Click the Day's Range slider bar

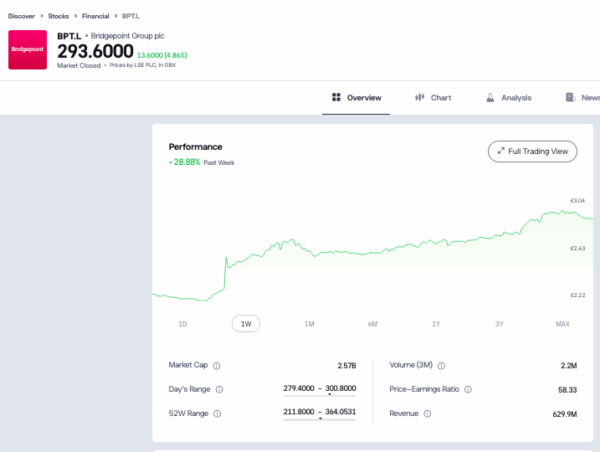320,395
